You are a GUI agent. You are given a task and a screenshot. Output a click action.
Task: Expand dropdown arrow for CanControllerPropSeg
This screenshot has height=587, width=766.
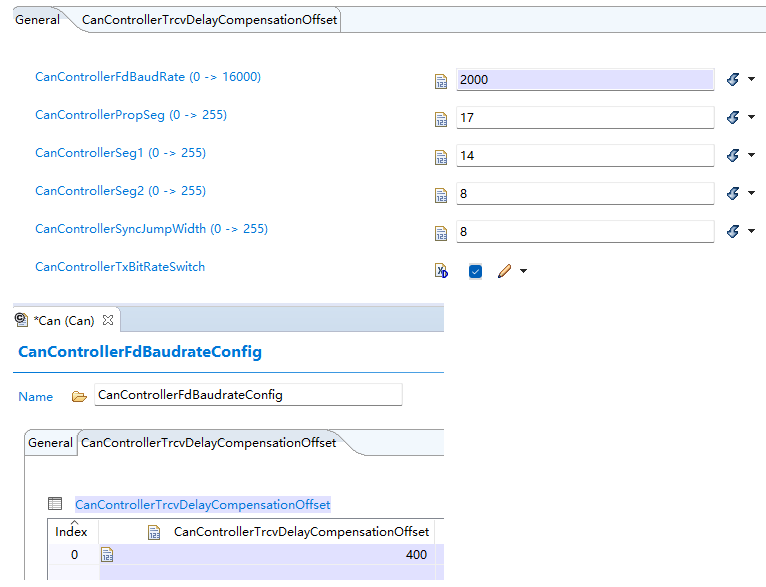(x=751, y=117)
